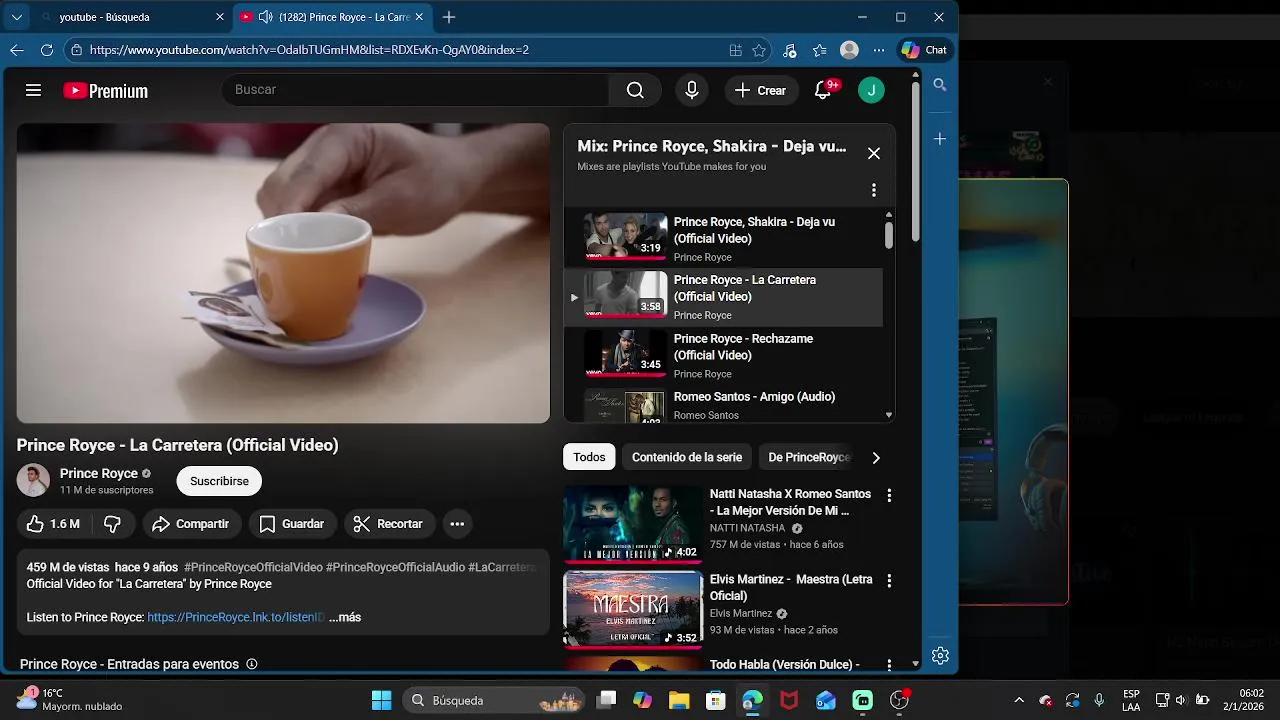This screenshot has height=720, width=1280.
Task: Open the YouTube guide hamburger menu
Action: coord(33,90)
